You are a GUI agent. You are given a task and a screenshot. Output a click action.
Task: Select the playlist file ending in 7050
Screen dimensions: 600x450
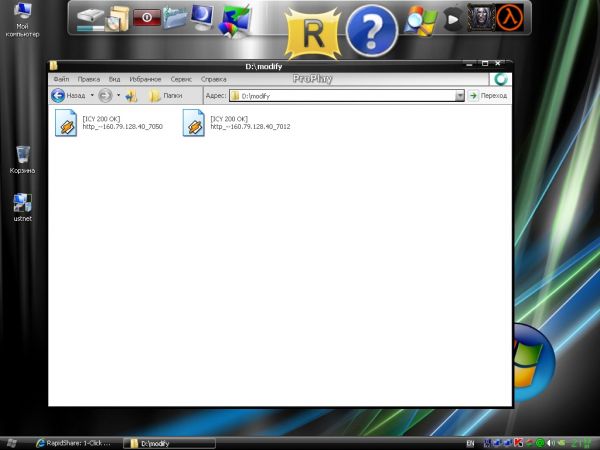(109, 123)
